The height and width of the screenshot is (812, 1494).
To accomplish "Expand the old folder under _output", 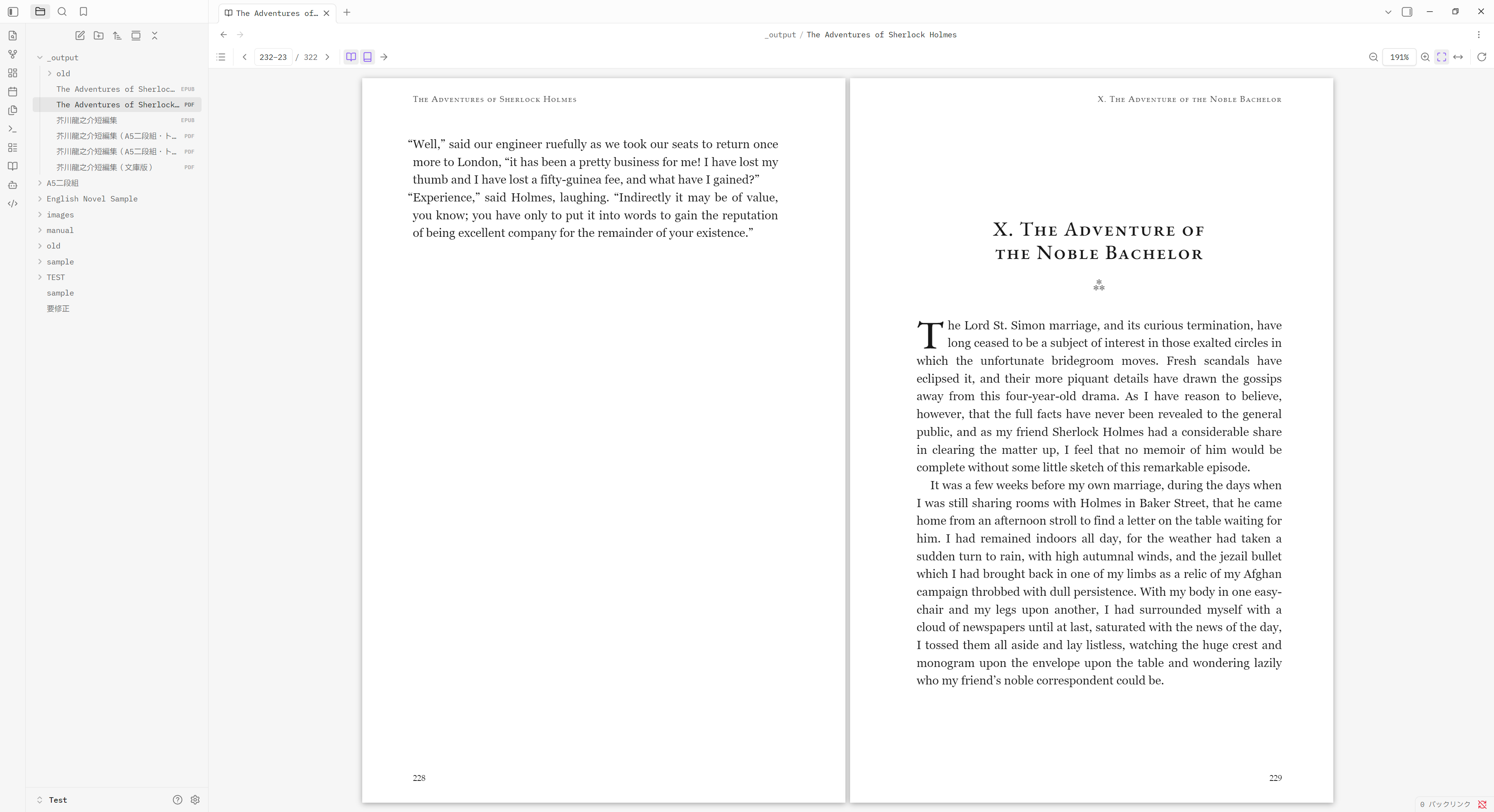I will click(x=50, y=73).
